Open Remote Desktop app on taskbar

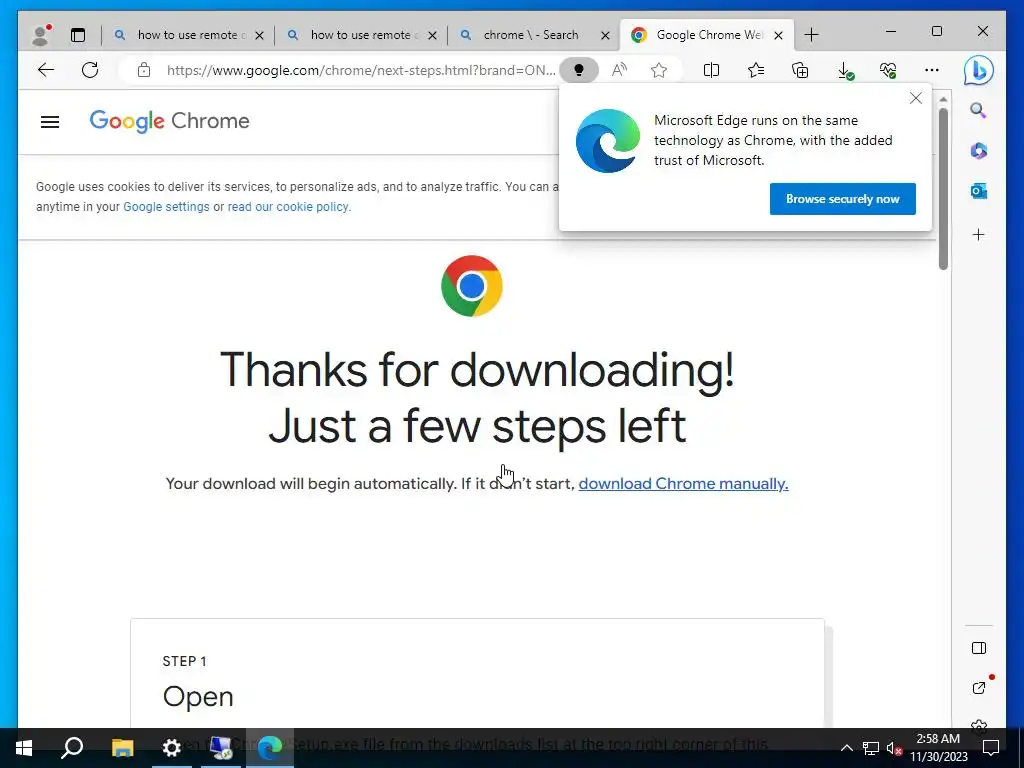click(x=220, y=748)
